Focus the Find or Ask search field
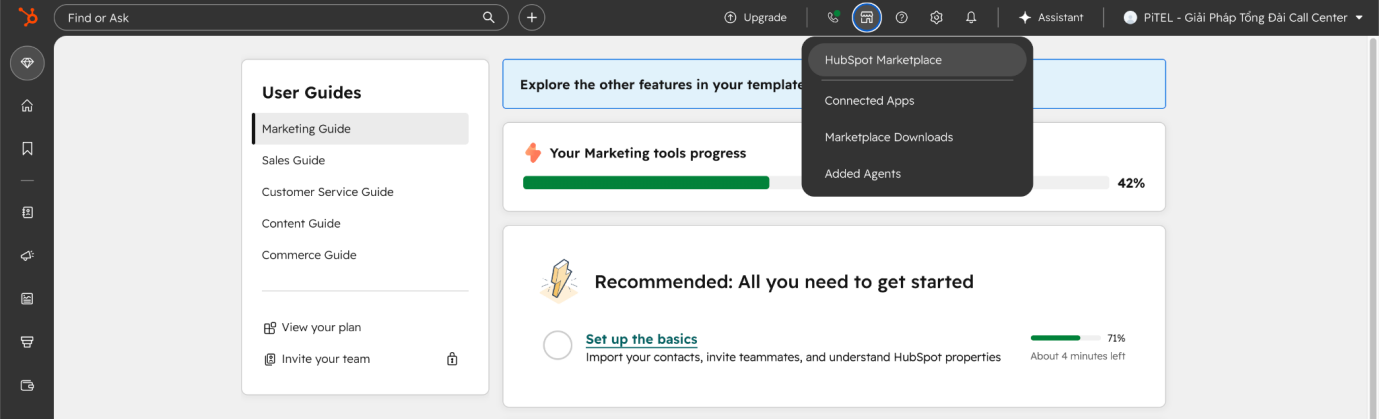This screenshot has height=419, width=1379. pyautogui.click(x=281, y=17)
